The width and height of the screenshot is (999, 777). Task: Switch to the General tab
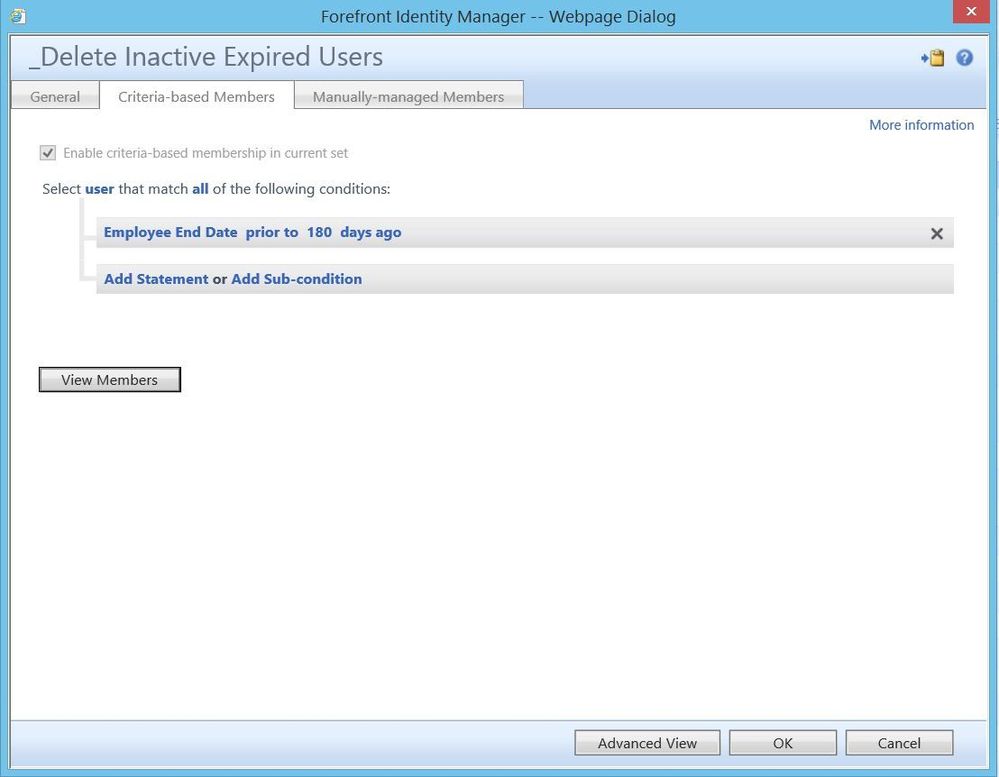[55, 96]
